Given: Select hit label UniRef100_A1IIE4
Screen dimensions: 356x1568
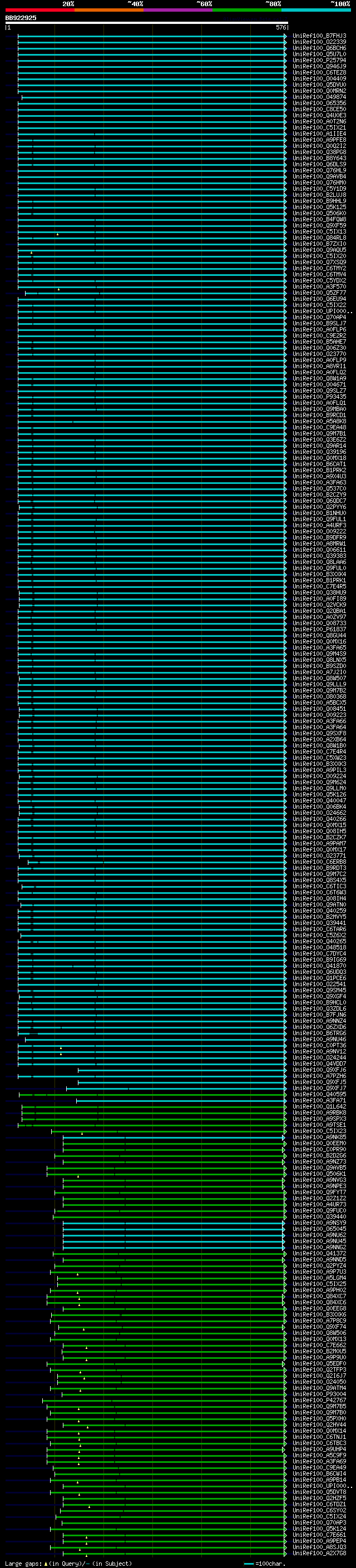Looking at the screenshot, I should click(319, 134).
